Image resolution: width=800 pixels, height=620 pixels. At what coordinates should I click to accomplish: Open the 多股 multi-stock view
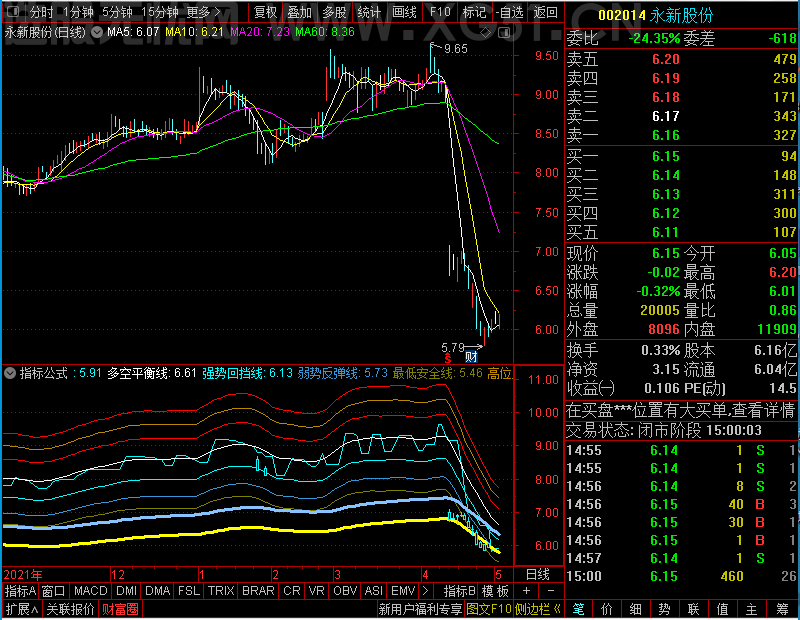pos(334,12)
